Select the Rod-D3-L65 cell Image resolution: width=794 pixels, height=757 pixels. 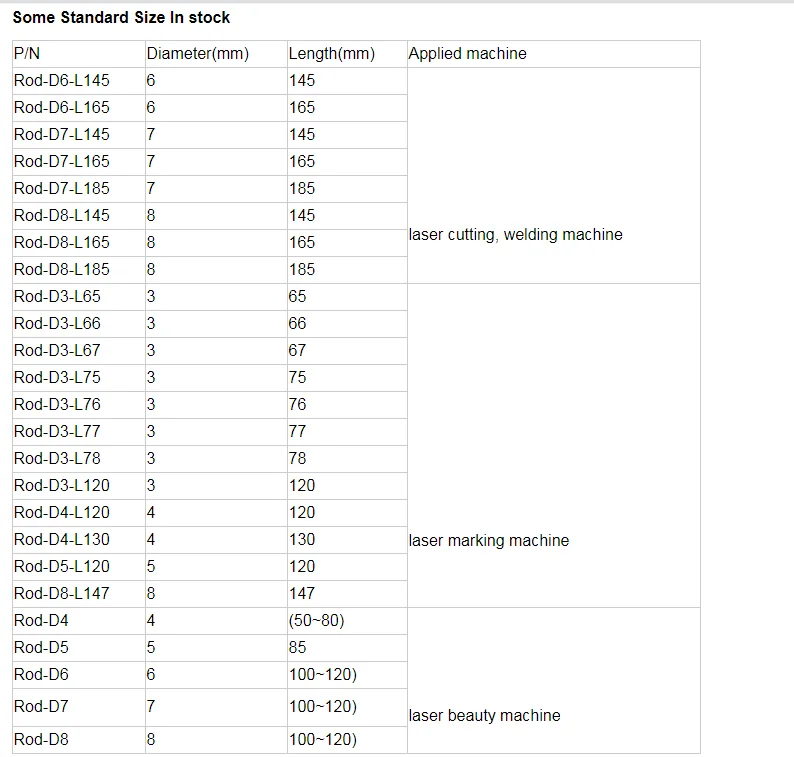click(57, 297)
